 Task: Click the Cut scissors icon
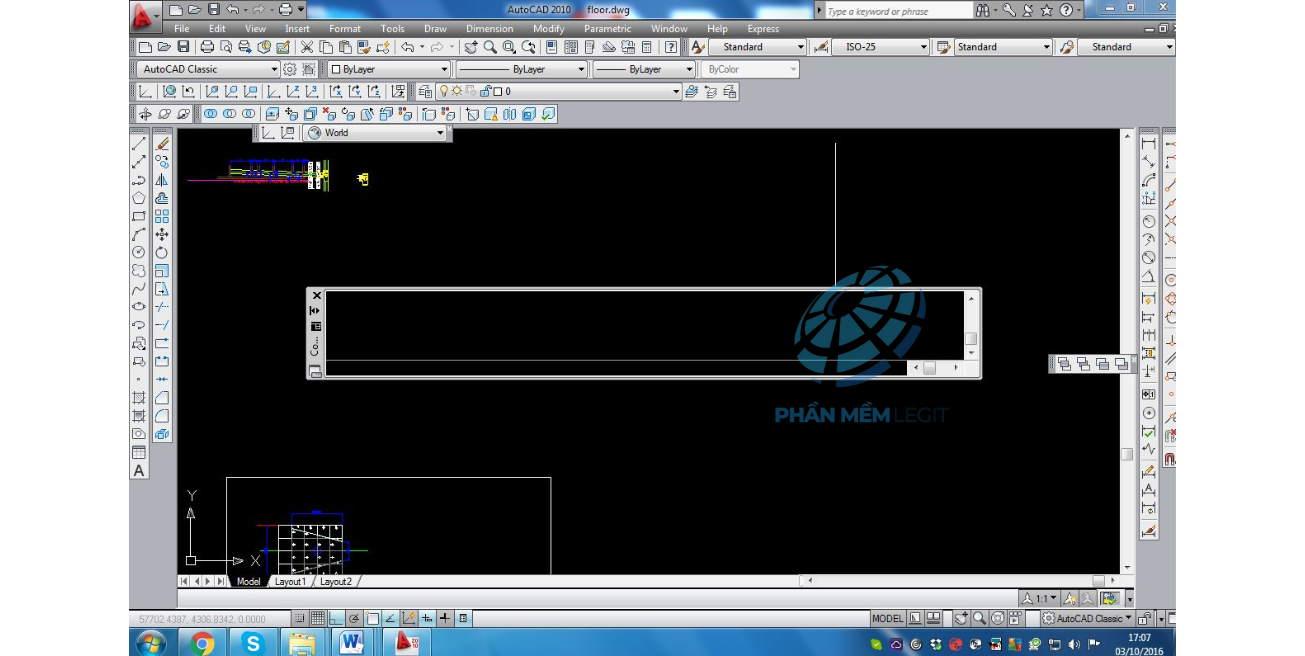306,47
